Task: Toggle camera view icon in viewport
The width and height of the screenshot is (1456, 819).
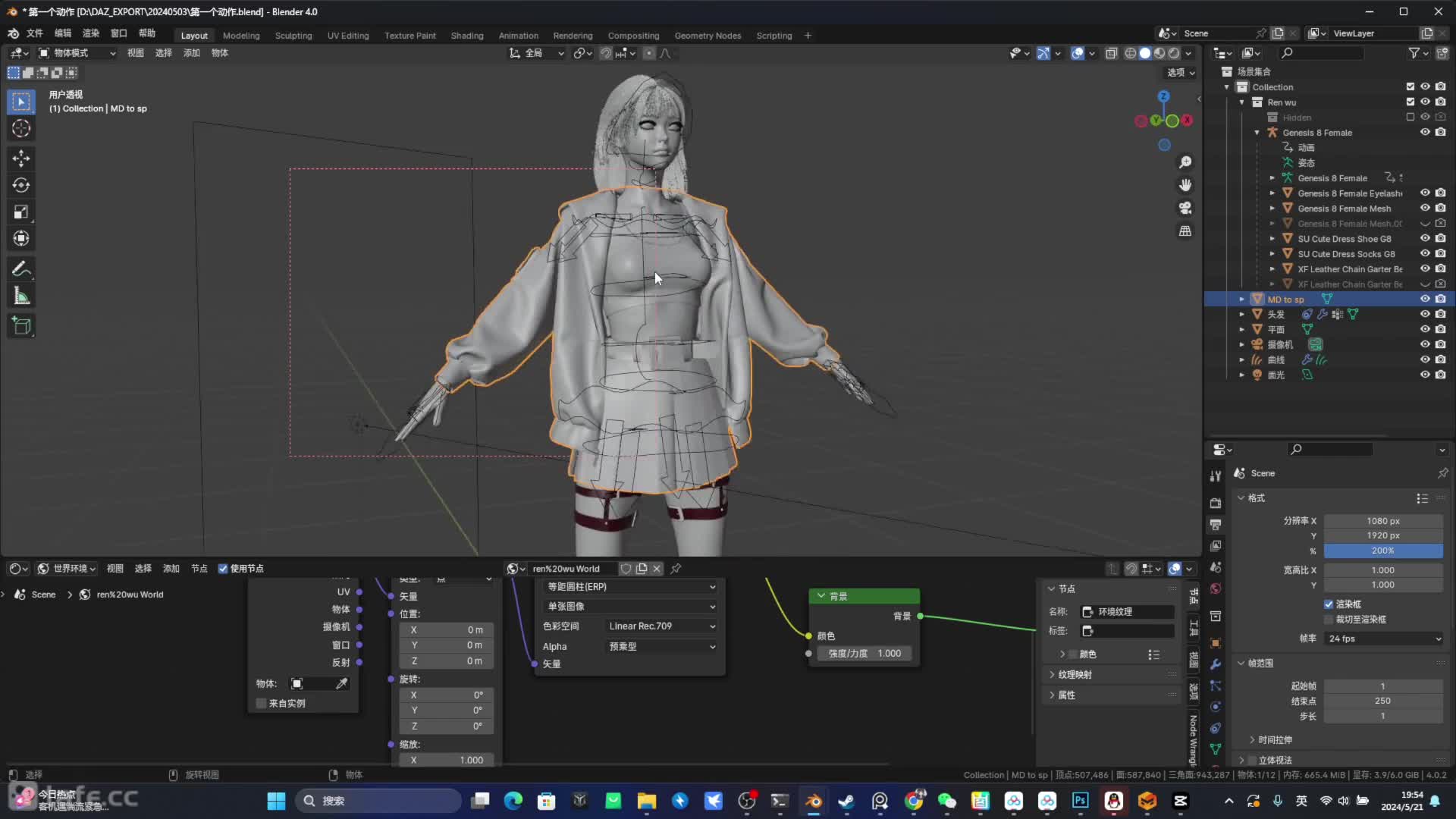Action: [1185, 208]
